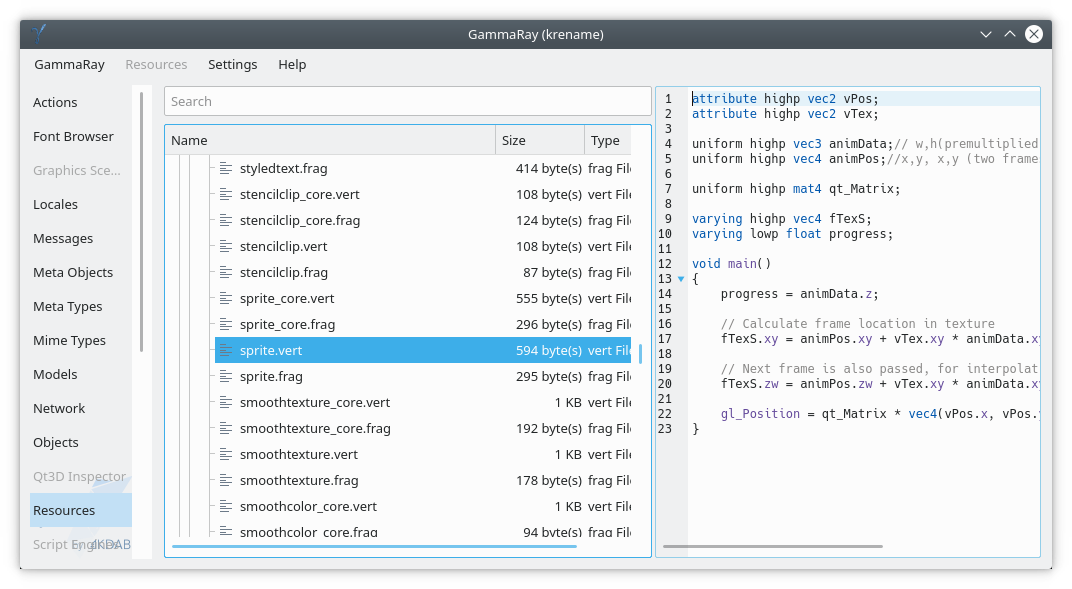Open the Network tool

(81, 409)
